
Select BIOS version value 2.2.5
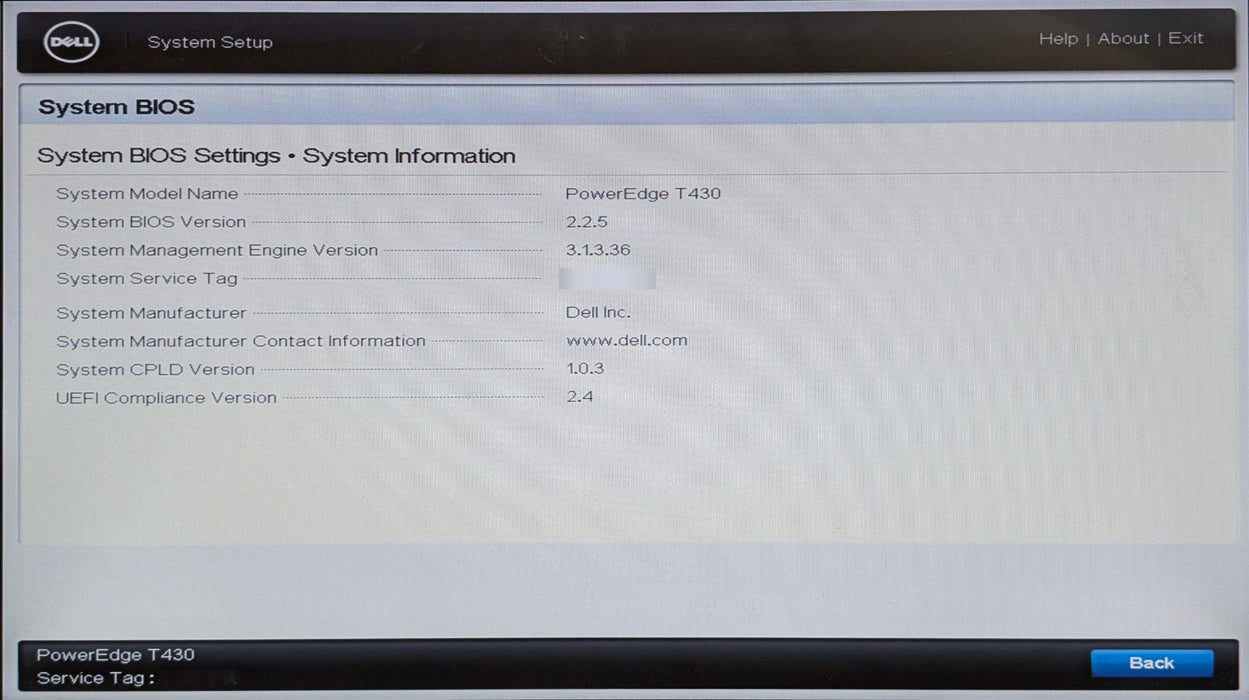(x=586, y=222)
